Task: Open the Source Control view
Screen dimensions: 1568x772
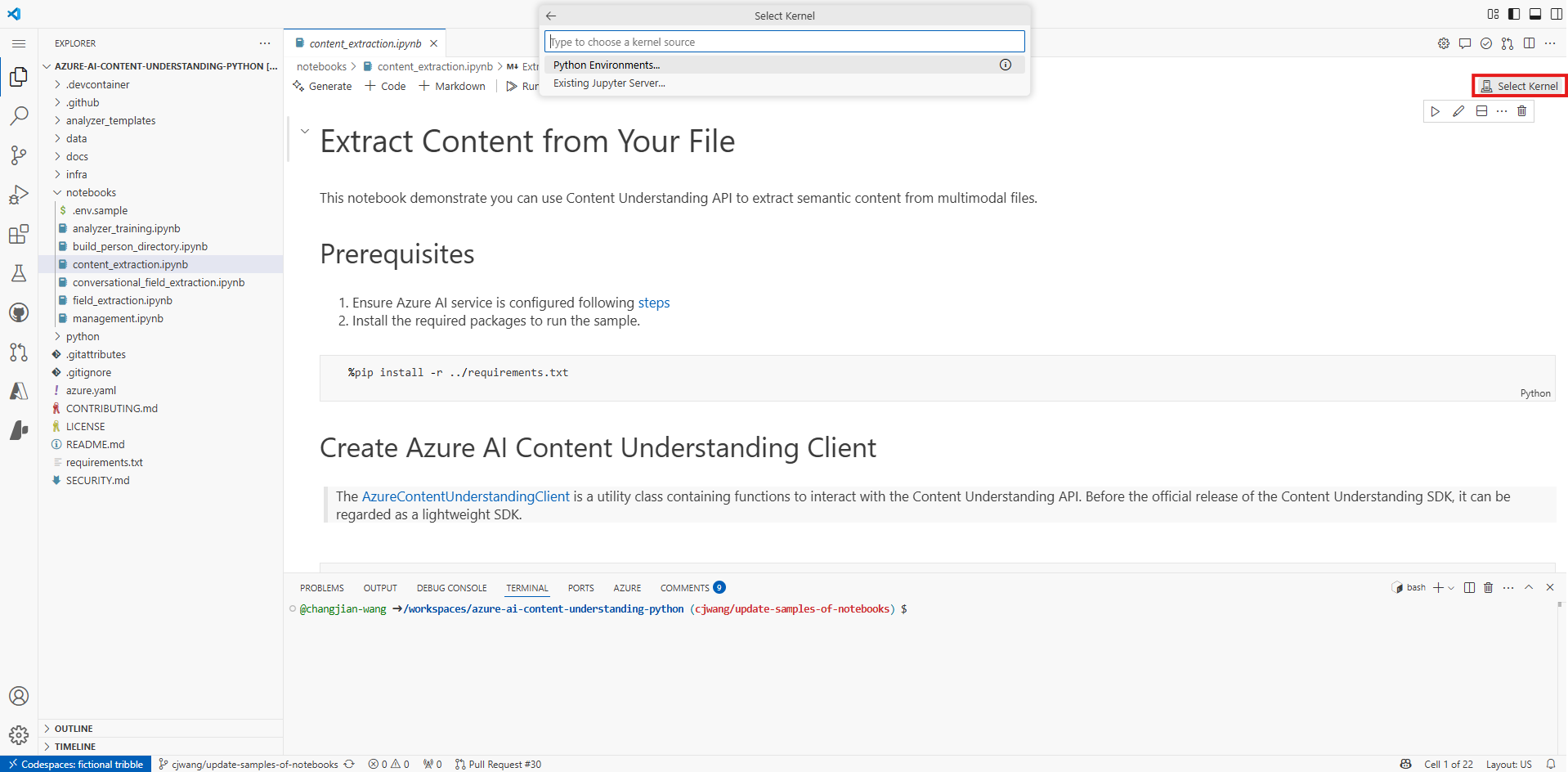Action: 19,155
